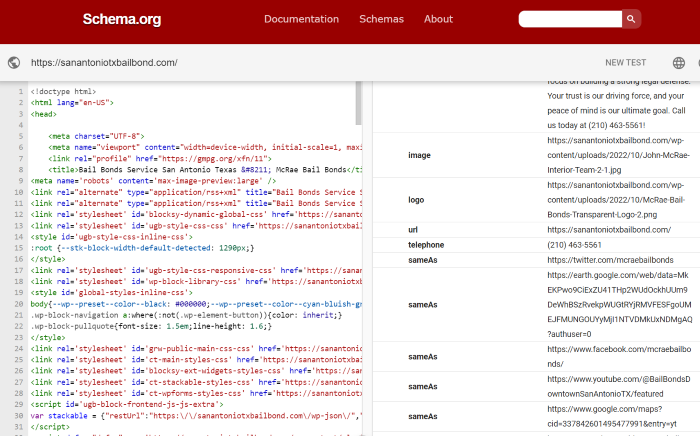700x436 pixels.
Task: Click the google.com/maps sameAs value
Action: pyautogui.click(x=612, y=416)
